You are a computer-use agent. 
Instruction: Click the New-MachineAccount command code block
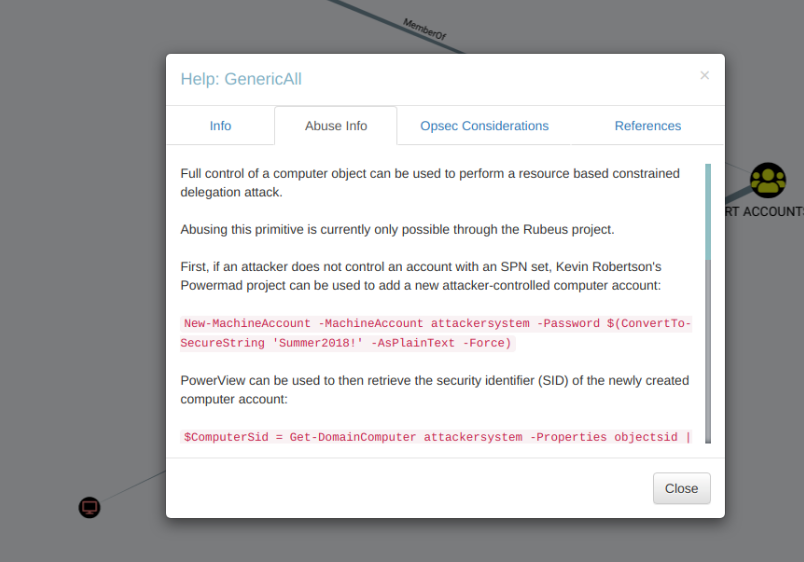click(436, 333)
